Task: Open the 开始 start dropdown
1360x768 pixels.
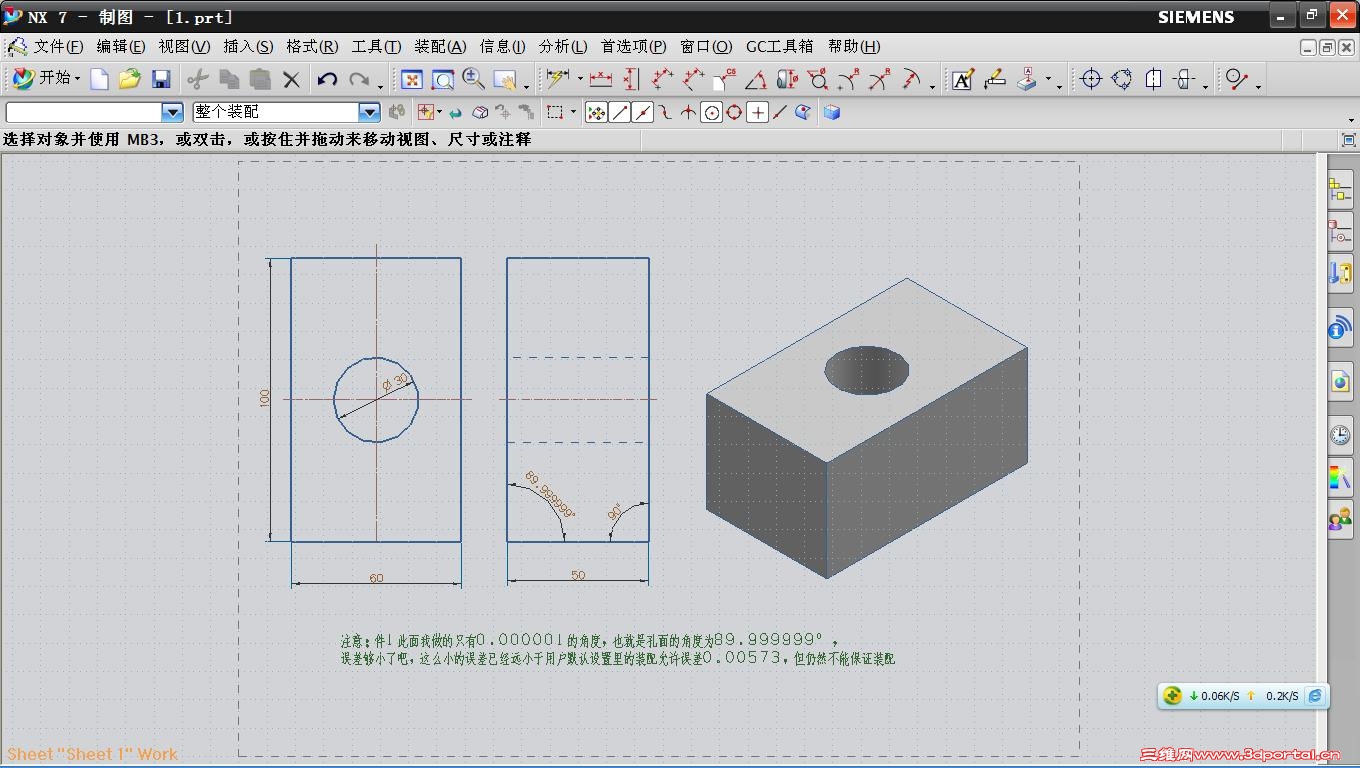Action: pyautogui.click(x=46, y=78)
